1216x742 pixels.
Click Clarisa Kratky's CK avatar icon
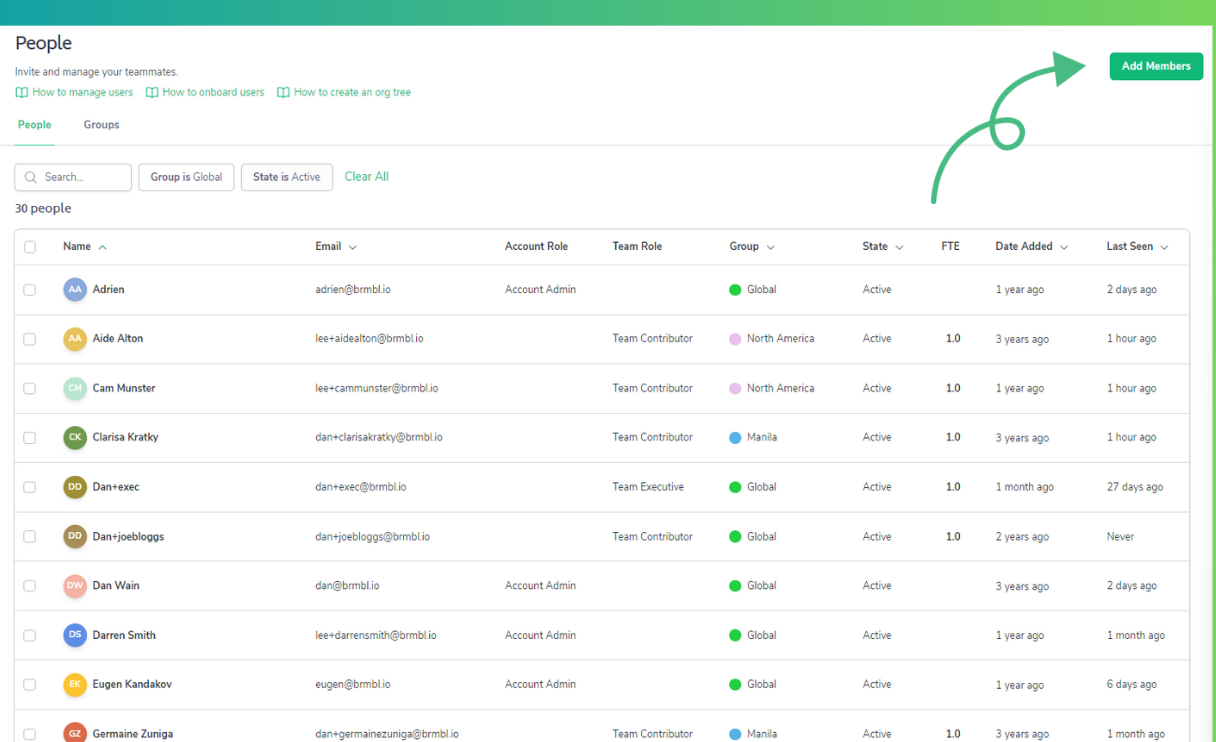75,437
